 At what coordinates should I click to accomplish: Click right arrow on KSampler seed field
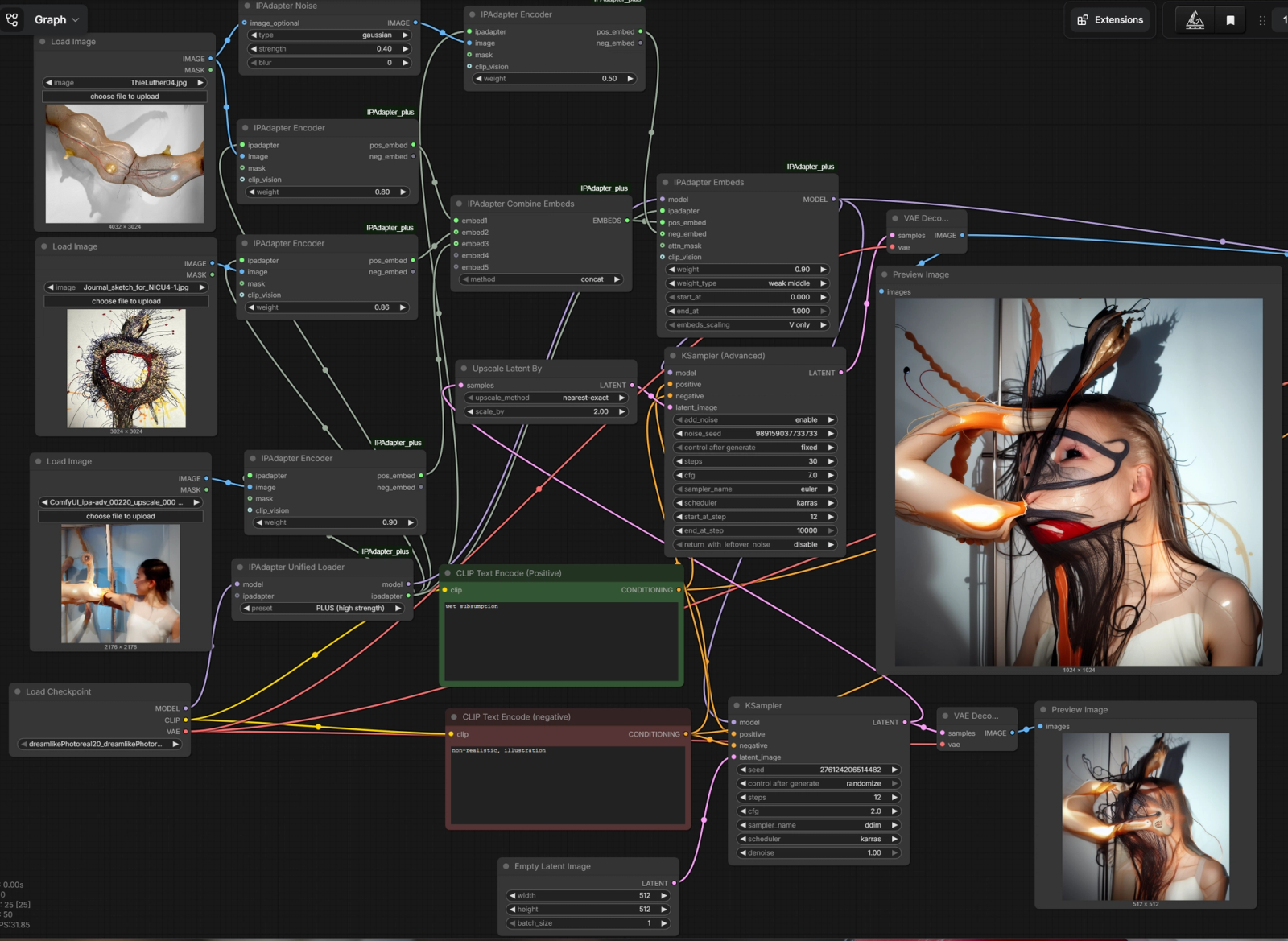coord(894,770)
